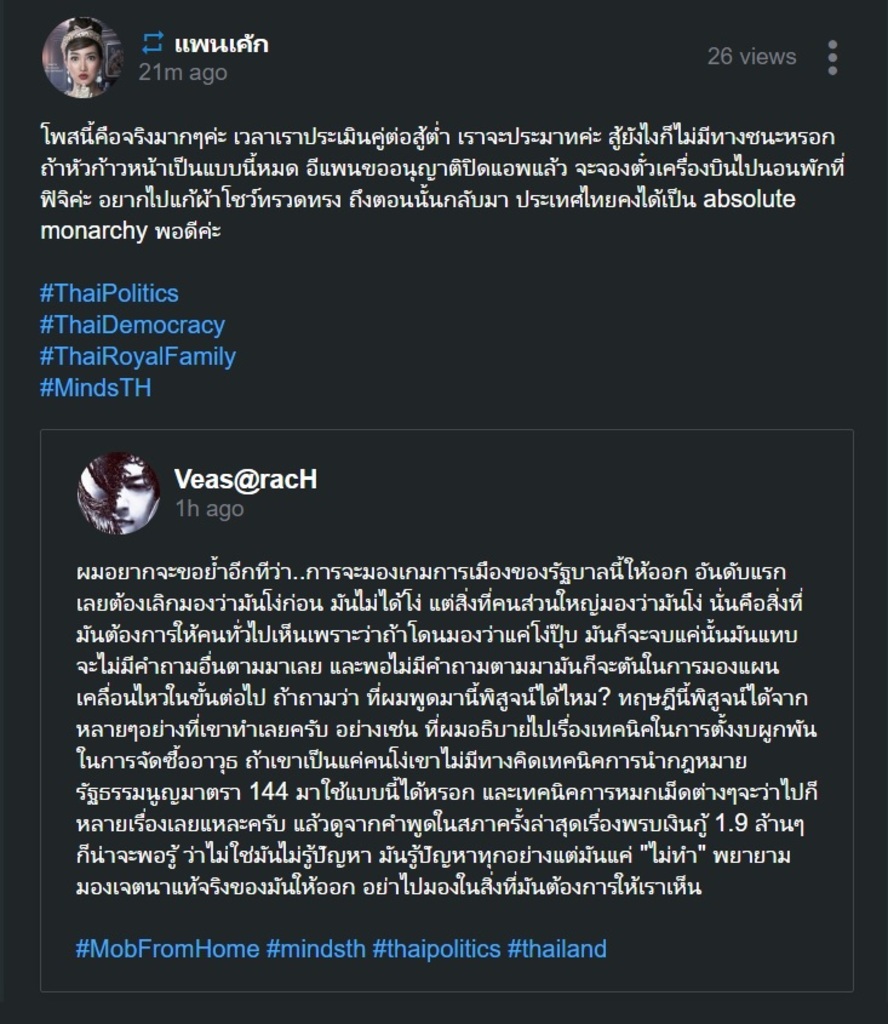Click the Veas@racH username
The image size is (888, 1024).
245,479
